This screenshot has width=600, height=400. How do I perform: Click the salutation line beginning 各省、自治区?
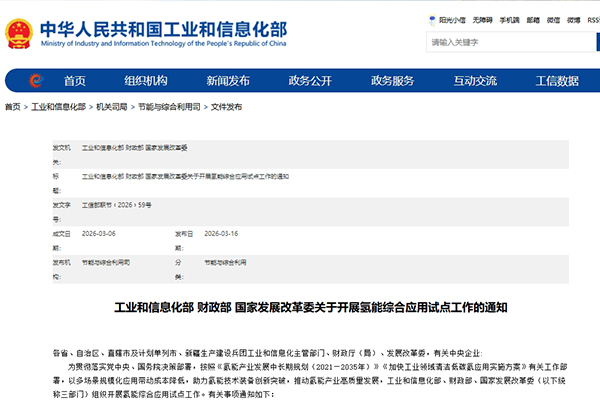coord(268,353)
